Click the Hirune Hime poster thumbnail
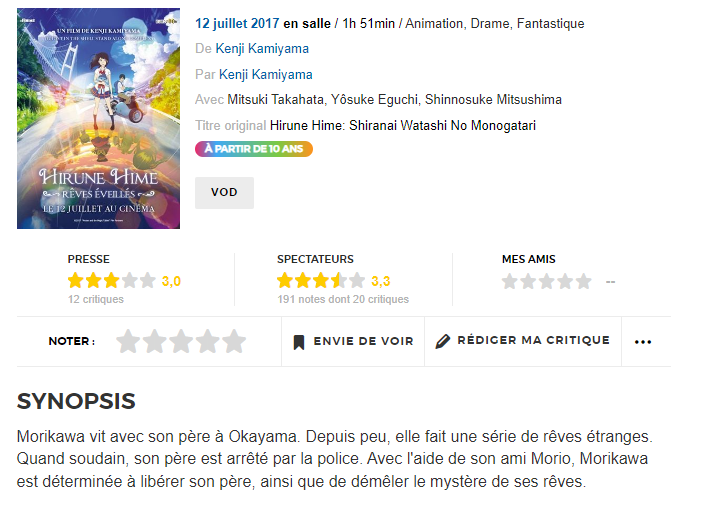720x531 pixels. (x=98, y=119)
